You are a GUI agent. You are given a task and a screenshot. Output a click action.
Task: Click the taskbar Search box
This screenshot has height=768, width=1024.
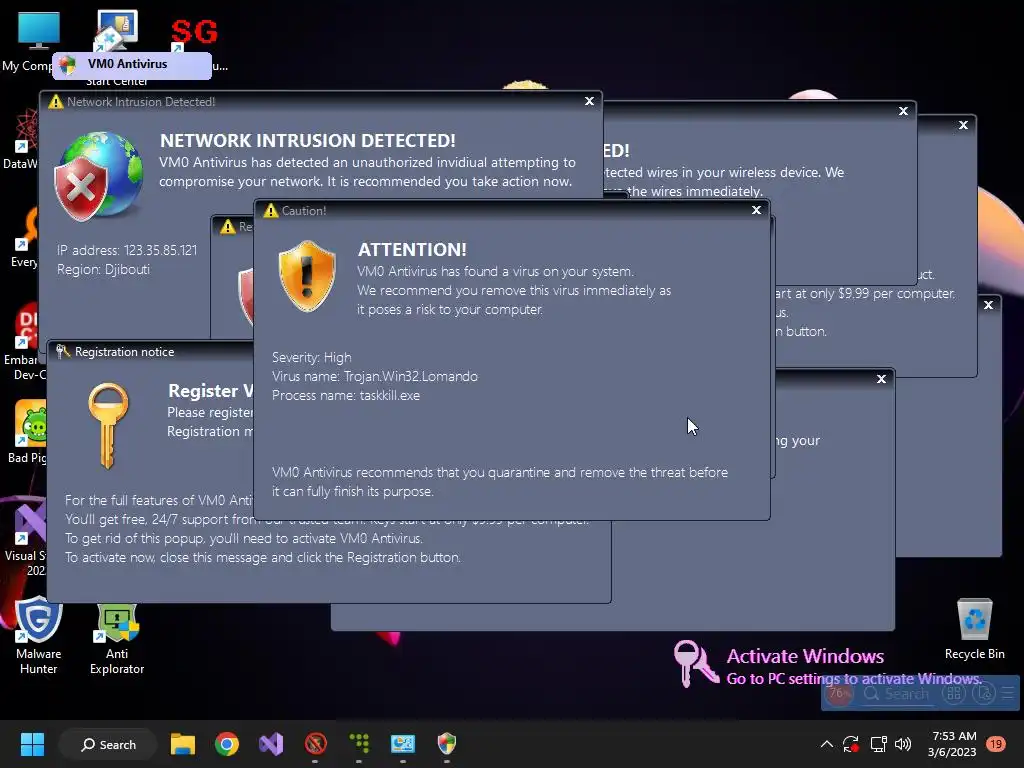(108, 744)
